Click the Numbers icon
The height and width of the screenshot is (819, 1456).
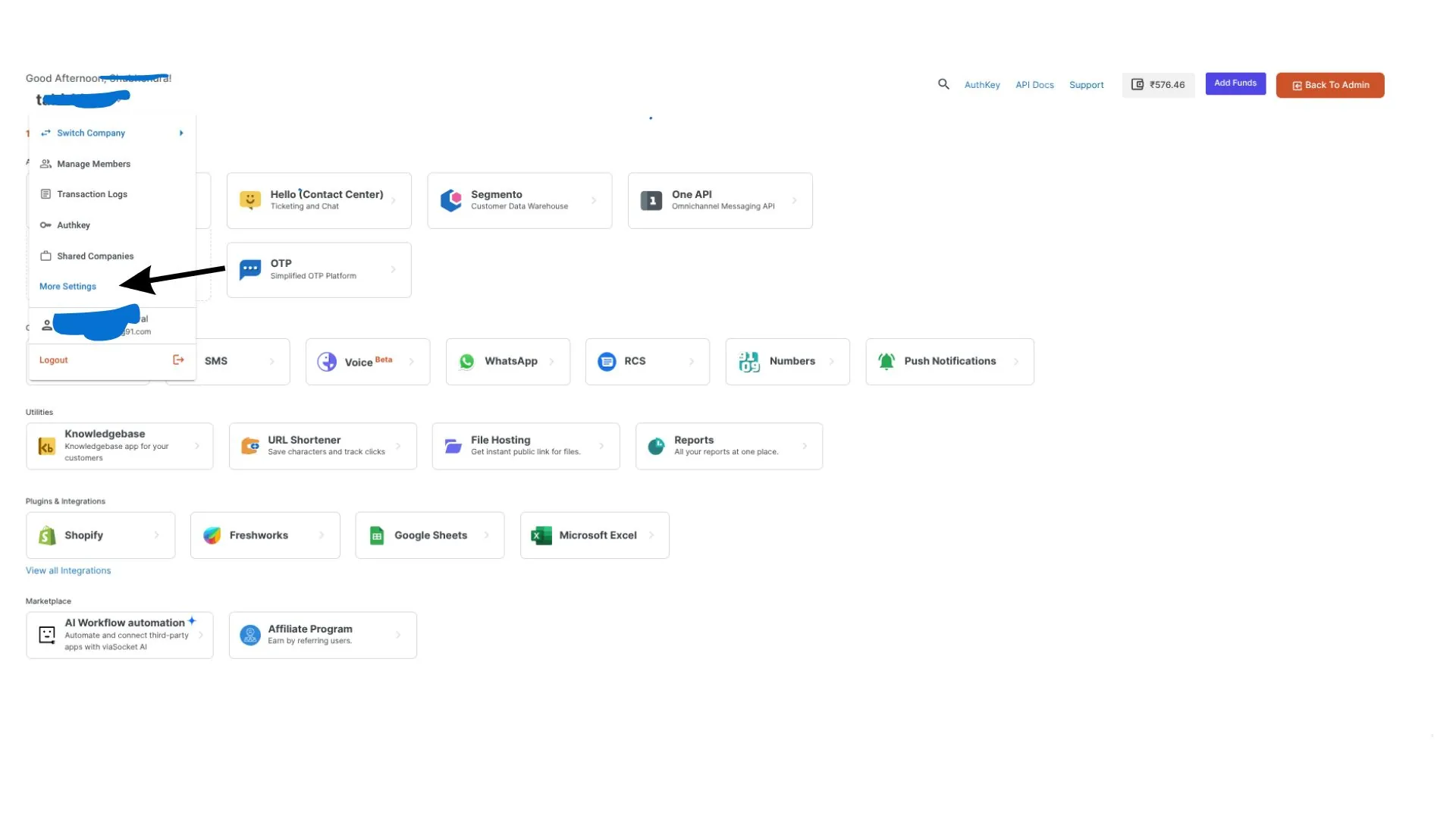point(749,362)
